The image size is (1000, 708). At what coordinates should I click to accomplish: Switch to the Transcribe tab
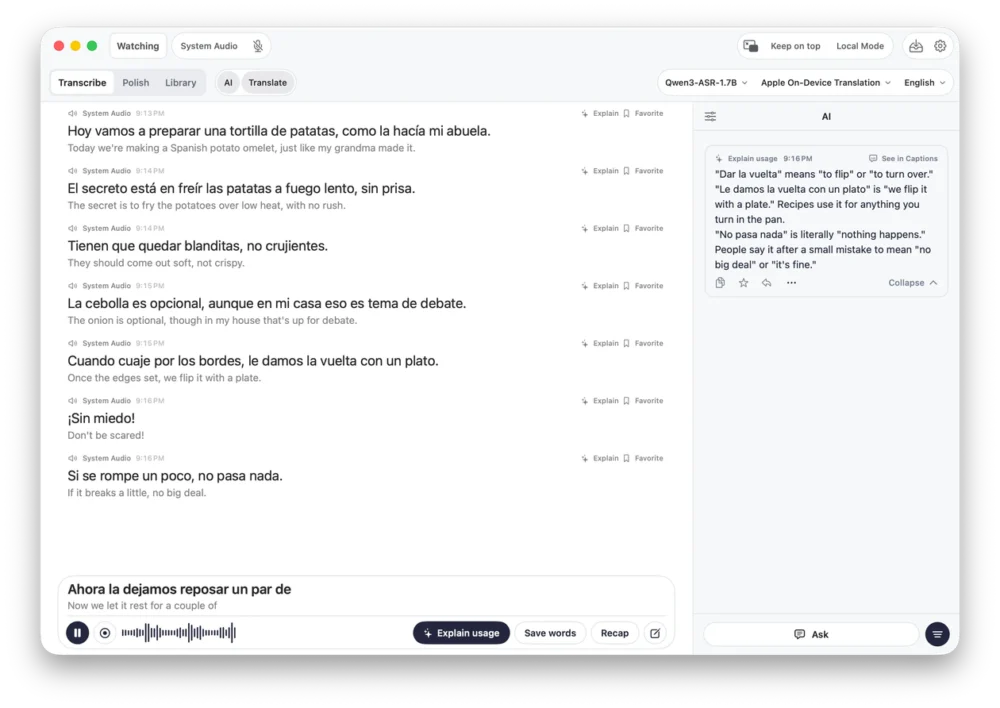[x=82, y=83]
